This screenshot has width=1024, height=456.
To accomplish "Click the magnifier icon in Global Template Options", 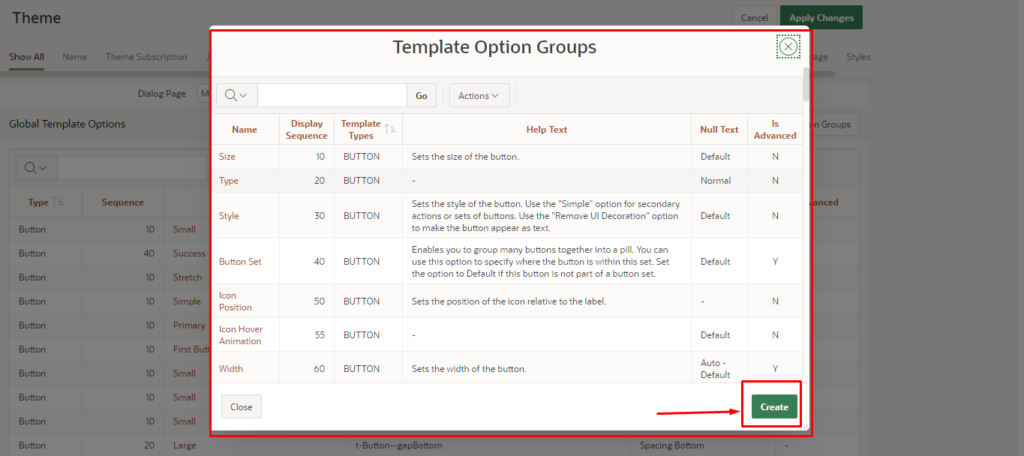I will point(35,168).
